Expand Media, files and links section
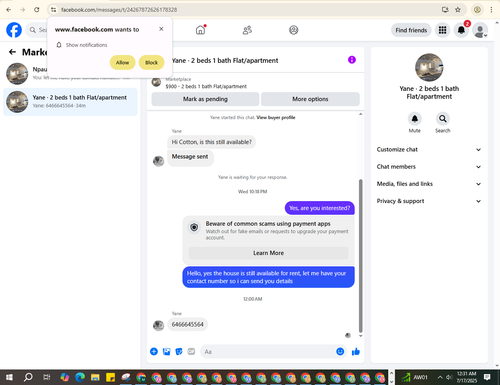 point(429,184)
